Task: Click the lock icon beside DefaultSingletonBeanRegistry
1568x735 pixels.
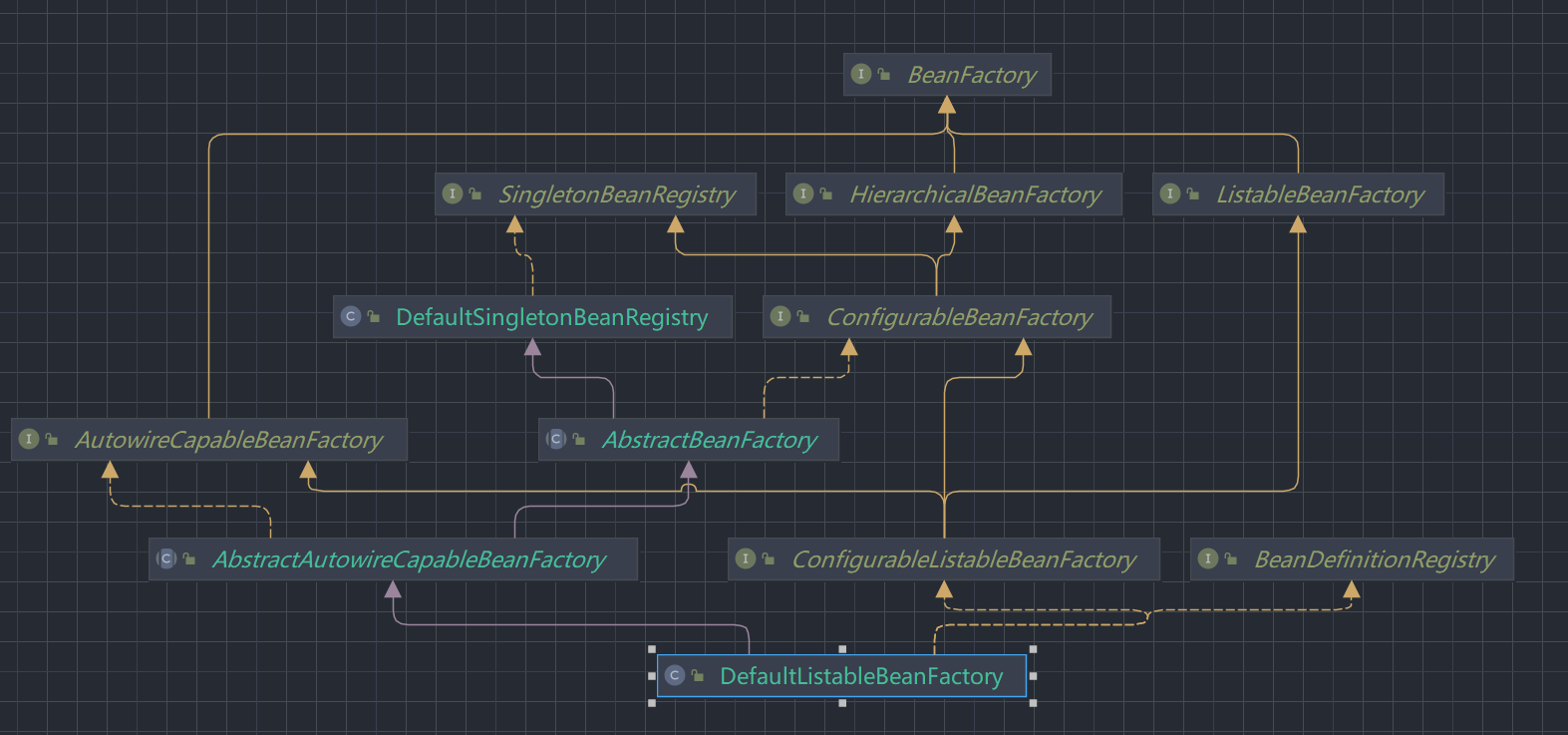Action: coord(374,316)
